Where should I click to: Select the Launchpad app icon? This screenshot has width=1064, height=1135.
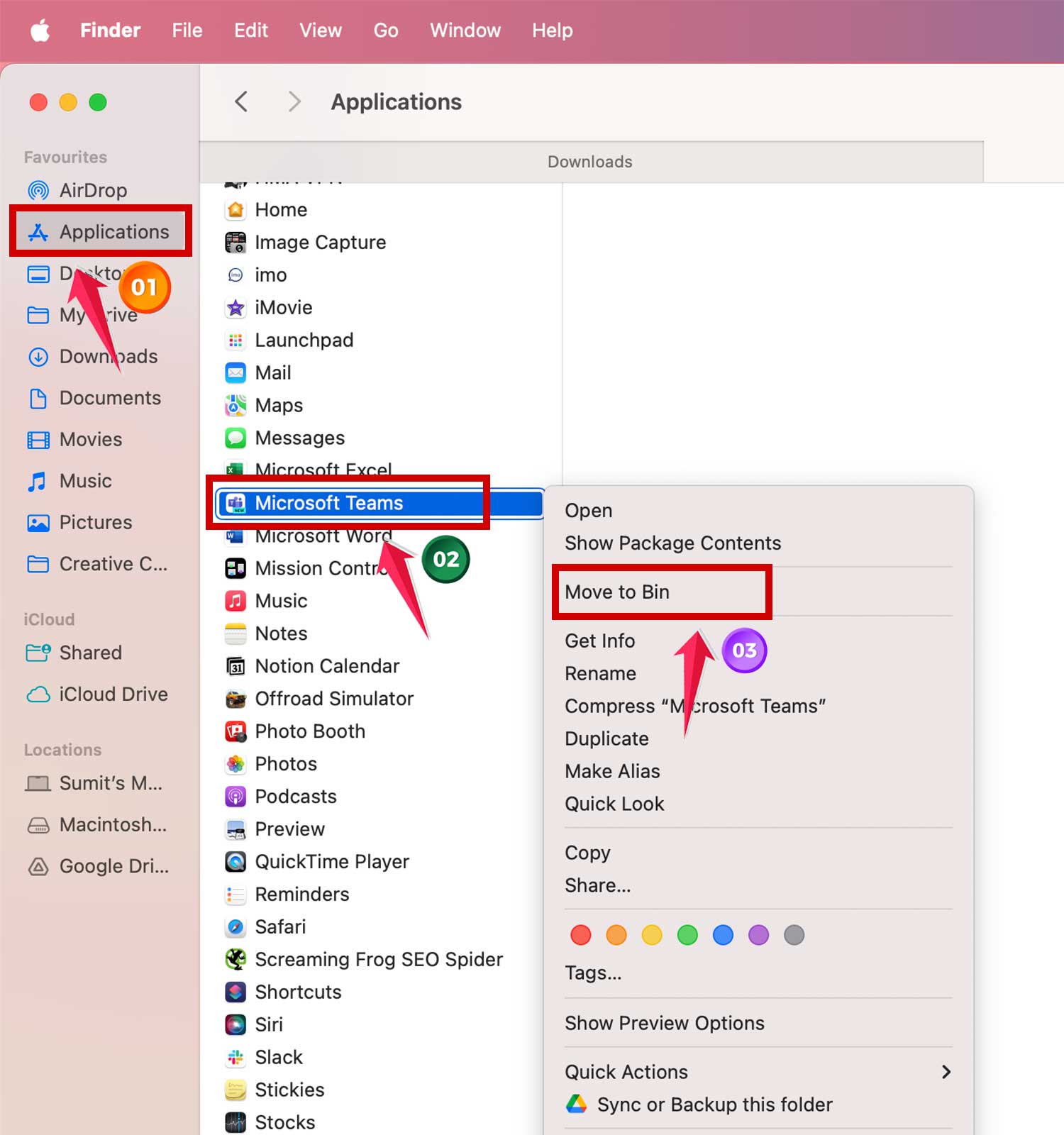point(235,340)
